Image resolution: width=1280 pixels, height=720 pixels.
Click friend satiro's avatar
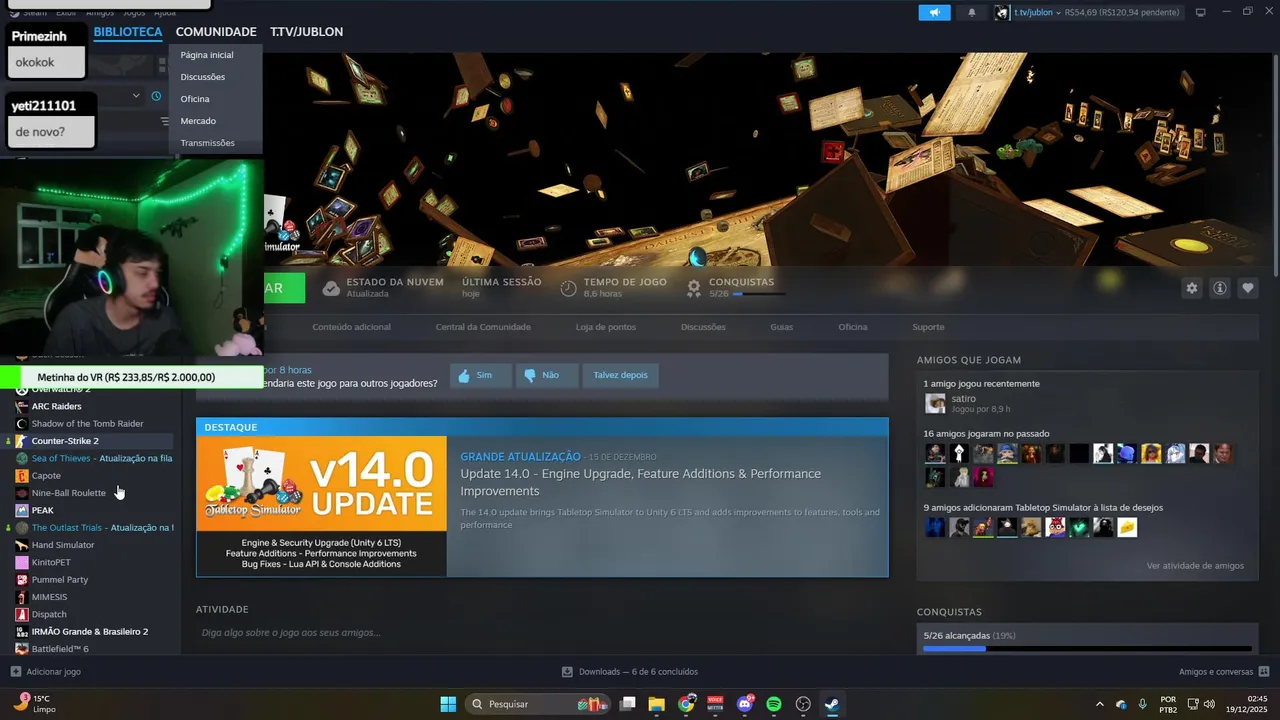pos(935,403)
